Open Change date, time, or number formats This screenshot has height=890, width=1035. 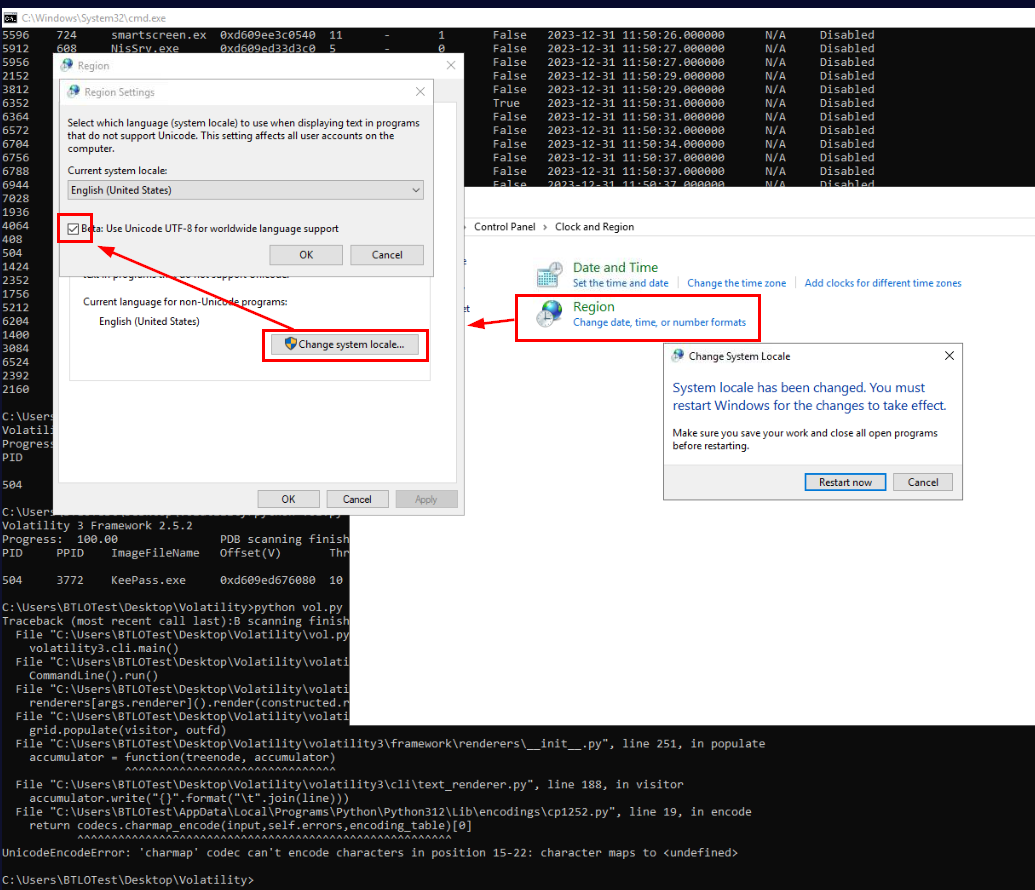pyautogui.click(x=659, y=322)
